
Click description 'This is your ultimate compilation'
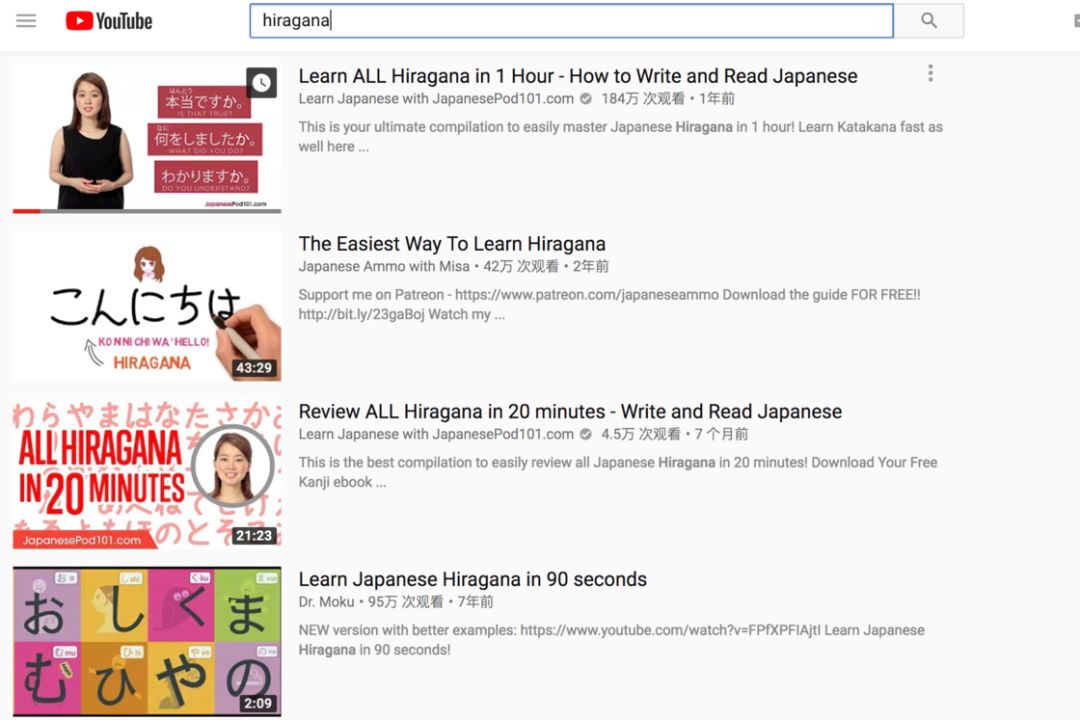(x=621, y=136)
